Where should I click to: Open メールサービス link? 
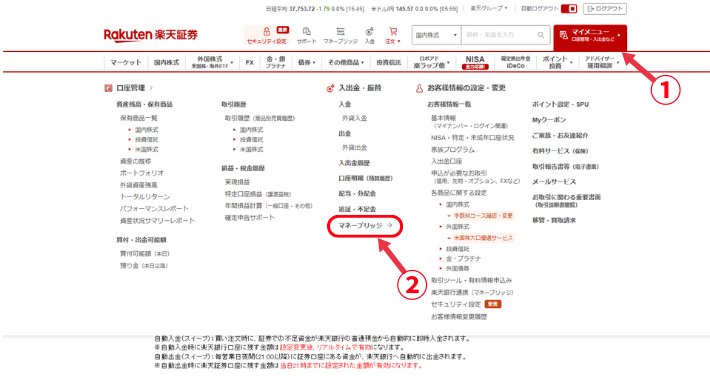coord(554,182)
